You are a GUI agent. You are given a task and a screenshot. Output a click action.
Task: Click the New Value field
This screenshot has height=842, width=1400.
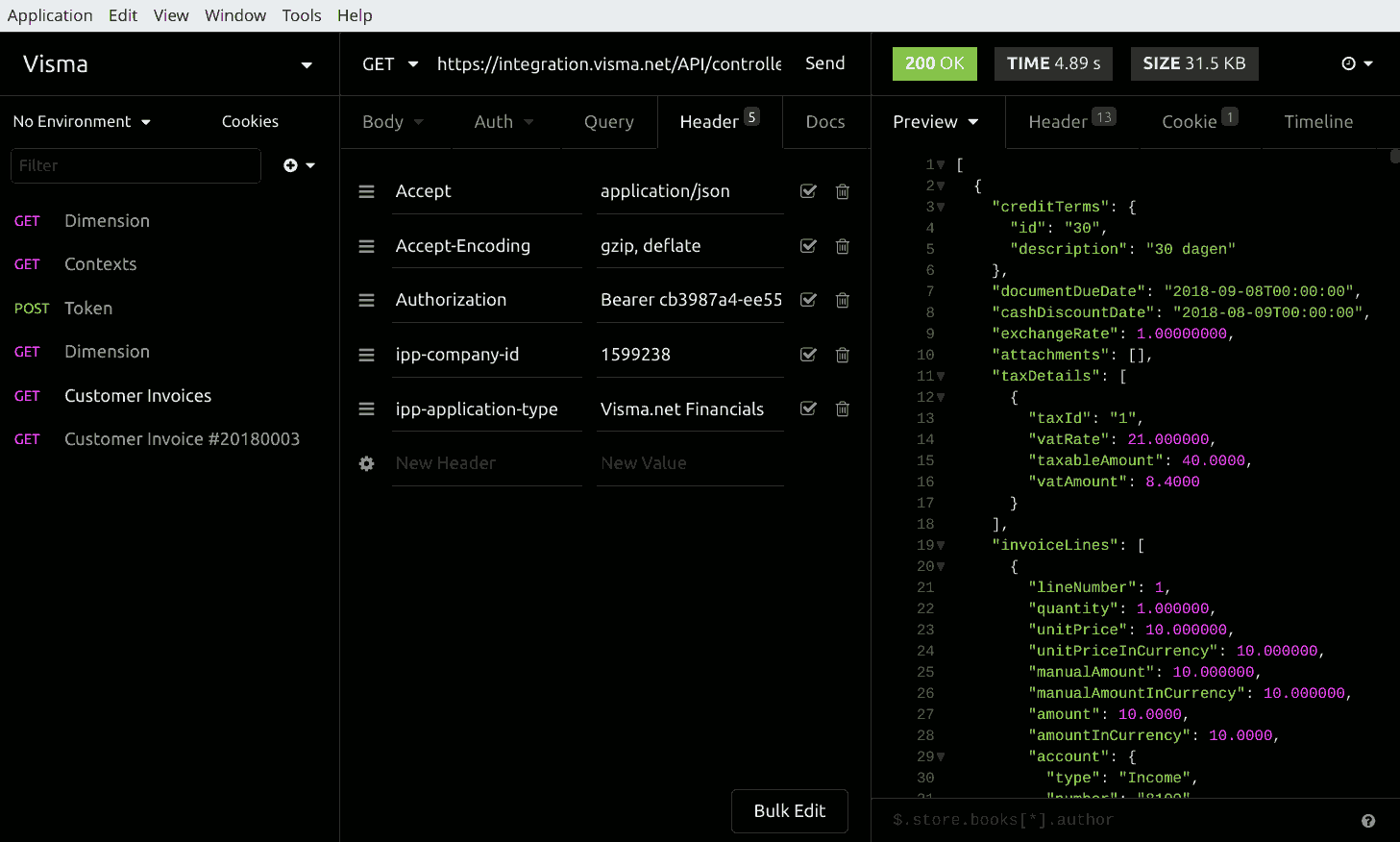pos(690,463)
